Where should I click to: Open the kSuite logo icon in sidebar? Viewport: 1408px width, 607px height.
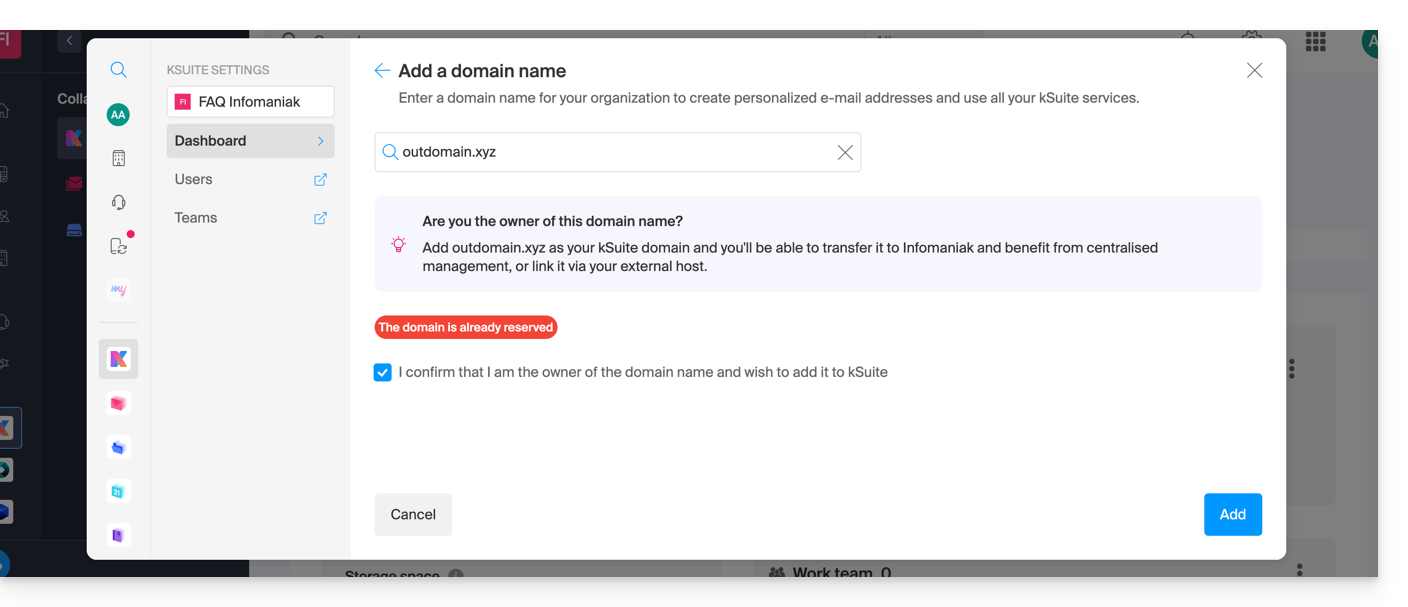[118, 359]
